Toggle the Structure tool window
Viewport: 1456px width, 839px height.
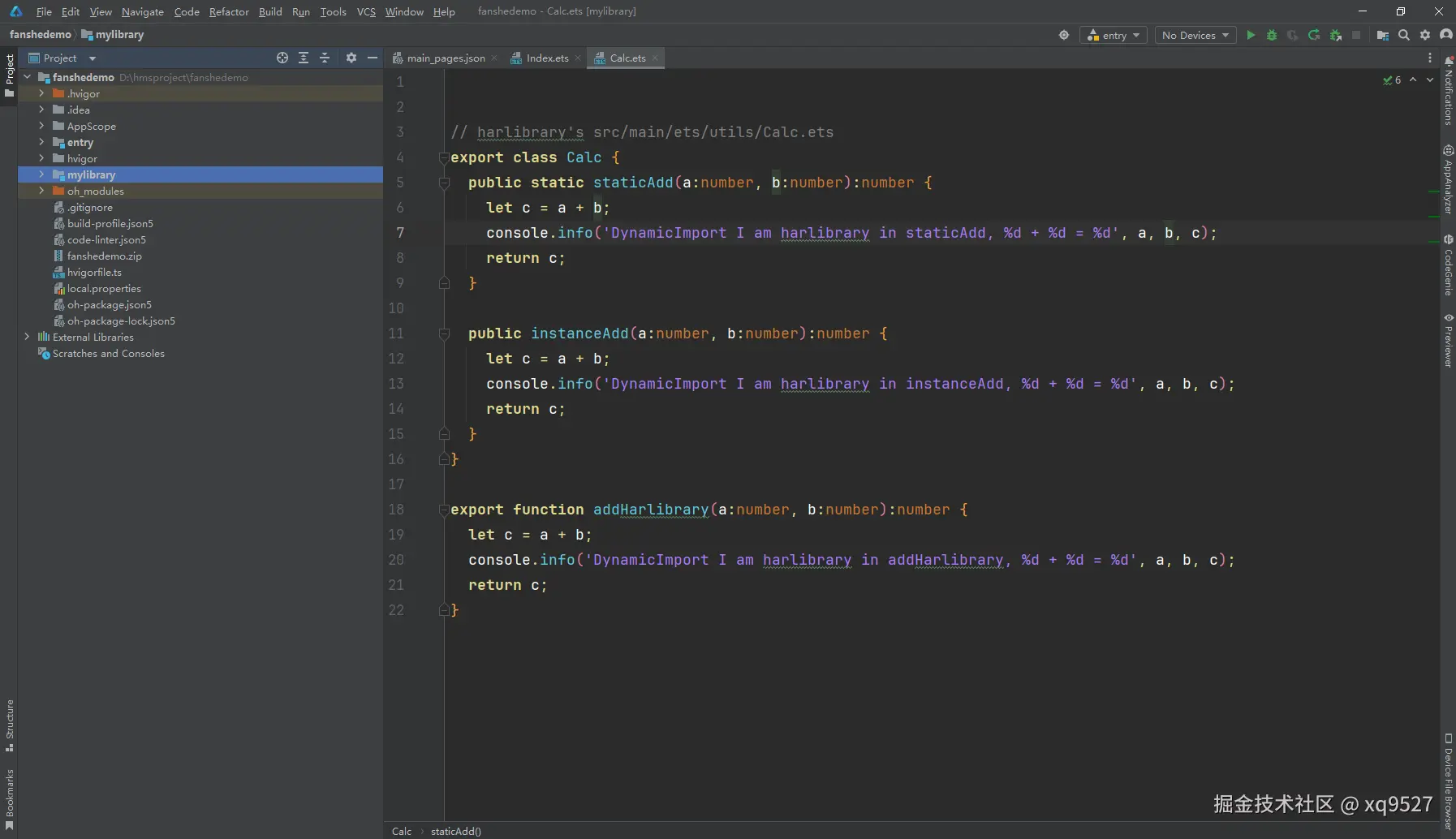(x=10, y=725)
